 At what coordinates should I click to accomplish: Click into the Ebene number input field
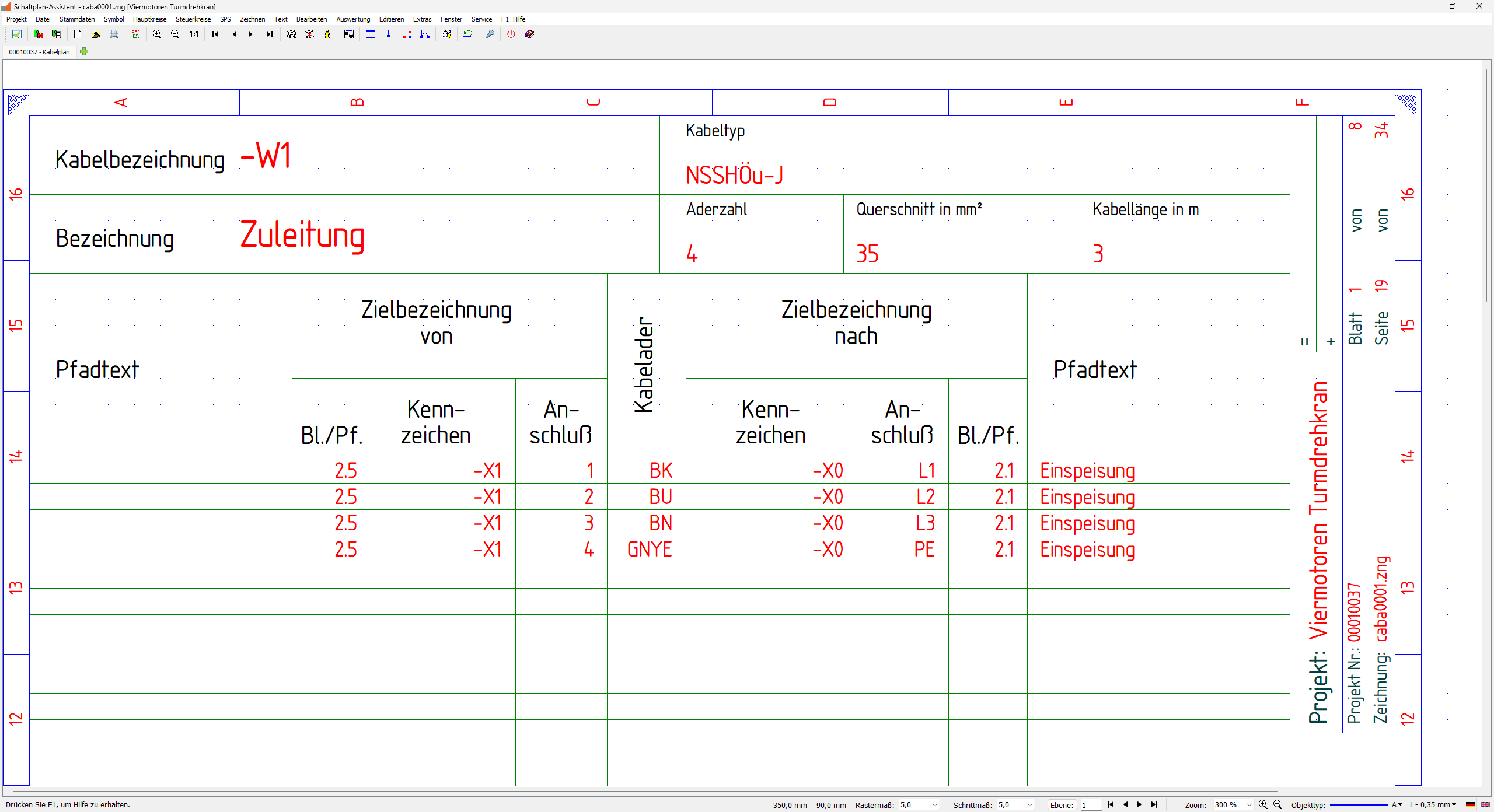(1090, 805)
